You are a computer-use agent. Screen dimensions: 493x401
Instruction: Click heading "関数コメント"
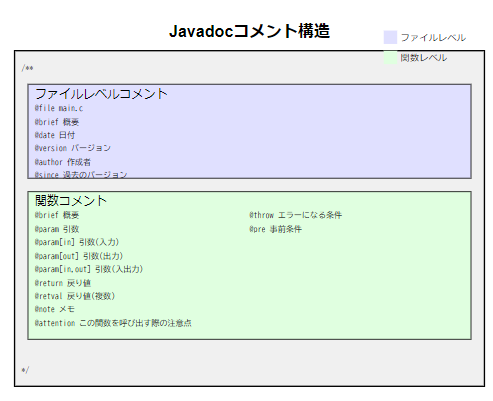(x=71, y=201)
